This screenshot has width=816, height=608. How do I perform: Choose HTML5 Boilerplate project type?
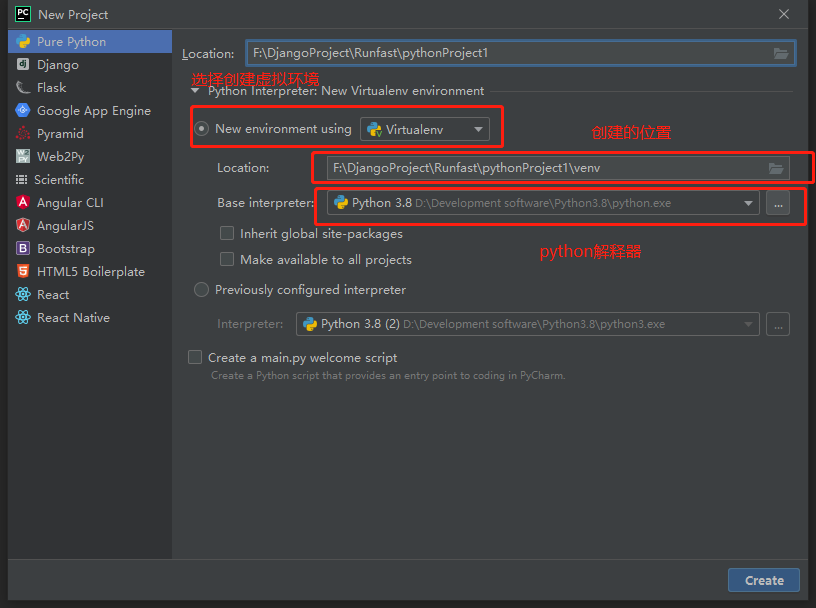click(90, 271)
